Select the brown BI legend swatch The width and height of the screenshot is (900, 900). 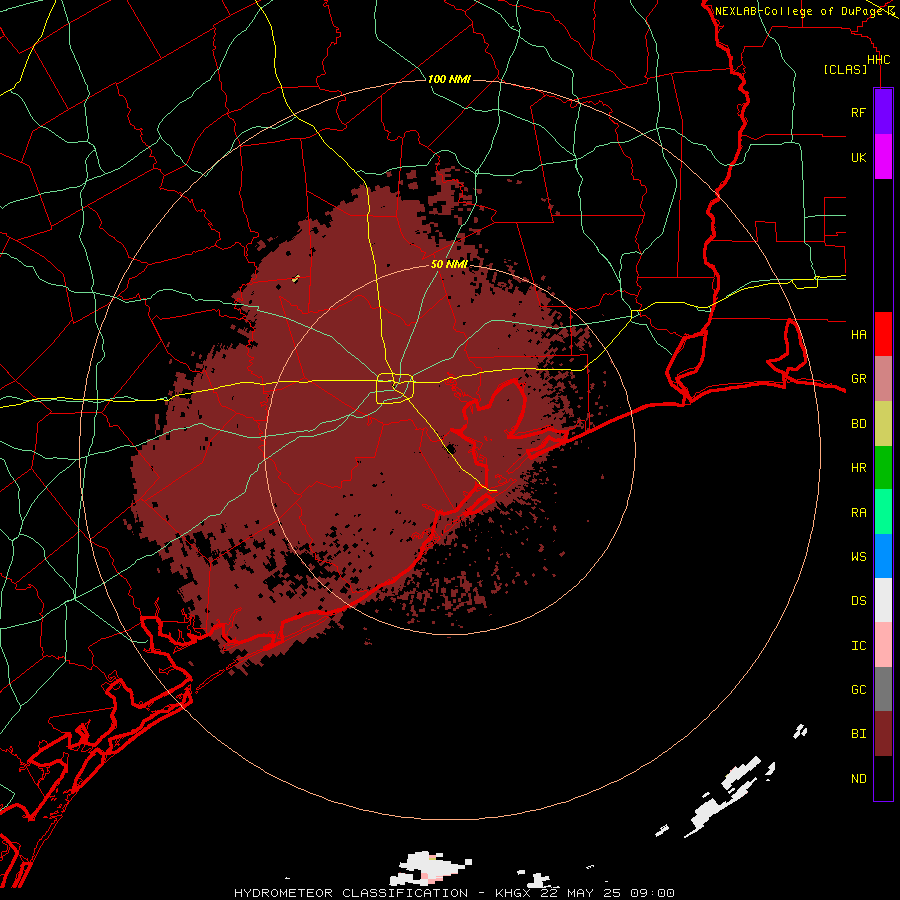pos(883,734)
